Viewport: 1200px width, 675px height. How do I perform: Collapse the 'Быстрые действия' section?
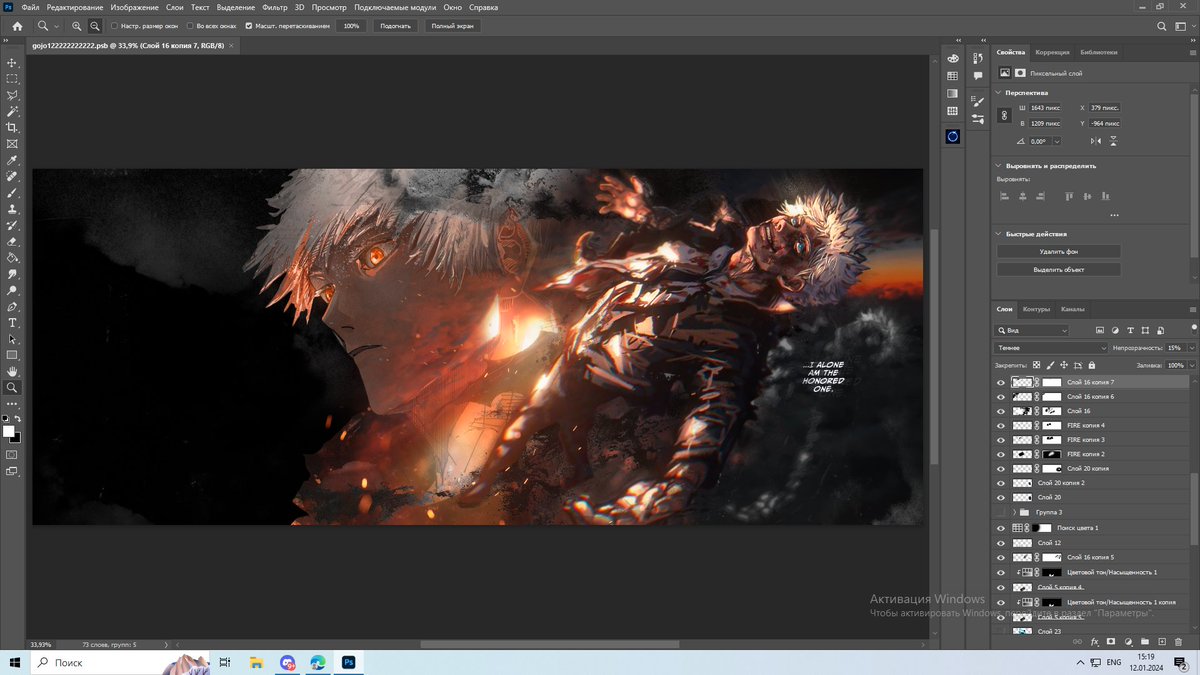tap(998, 234)
